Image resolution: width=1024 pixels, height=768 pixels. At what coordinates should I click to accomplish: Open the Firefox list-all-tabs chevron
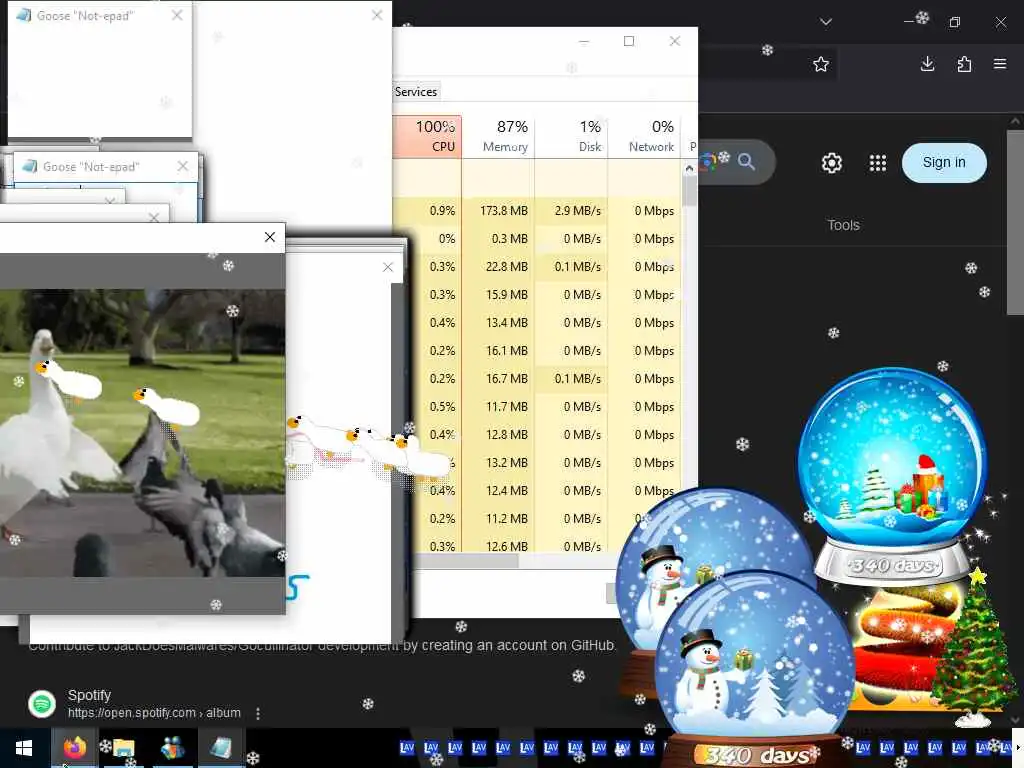click(x=826, y=22)
